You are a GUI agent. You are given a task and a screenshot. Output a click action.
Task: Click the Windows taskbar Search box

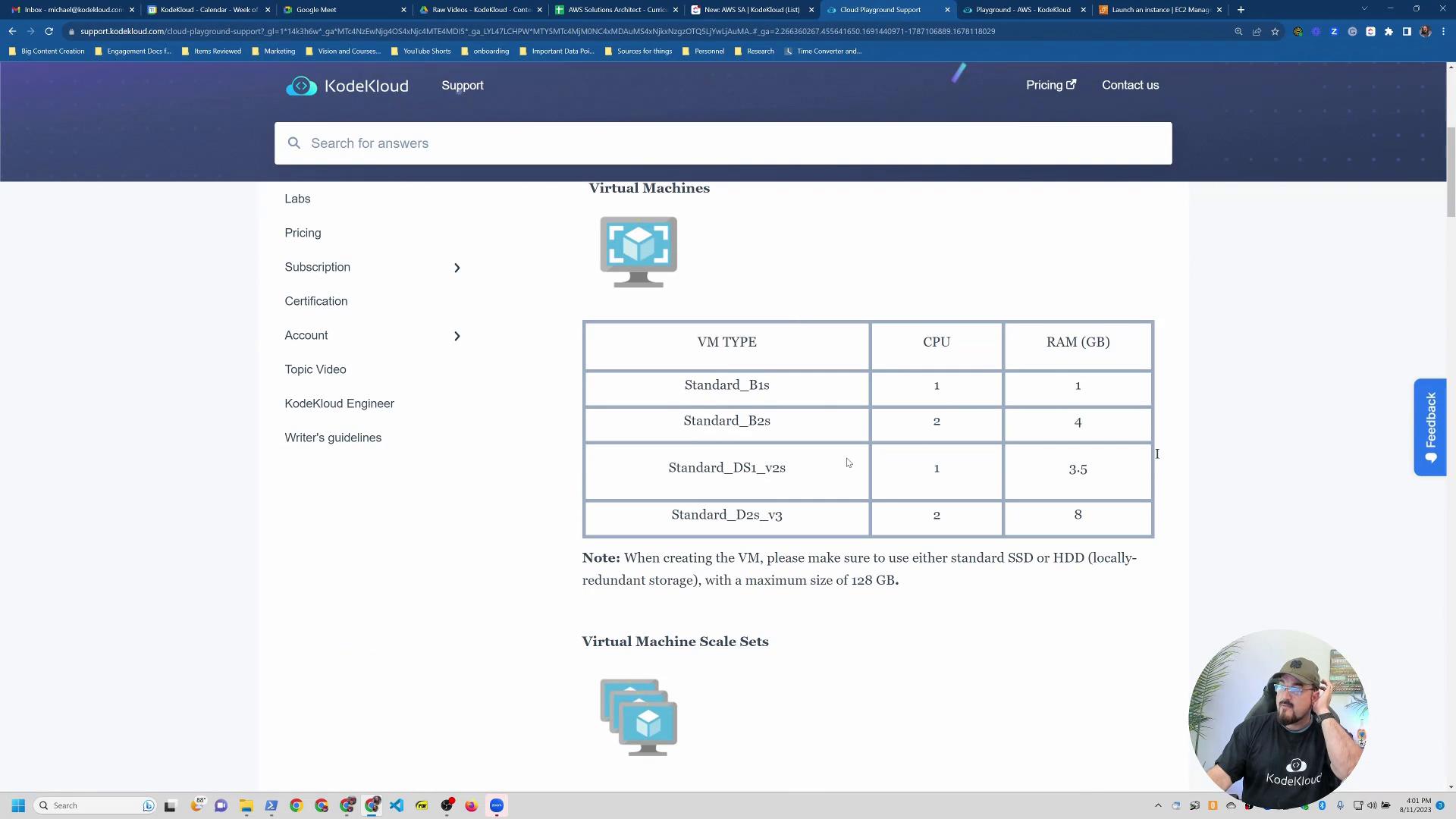[x=96, y=805]
